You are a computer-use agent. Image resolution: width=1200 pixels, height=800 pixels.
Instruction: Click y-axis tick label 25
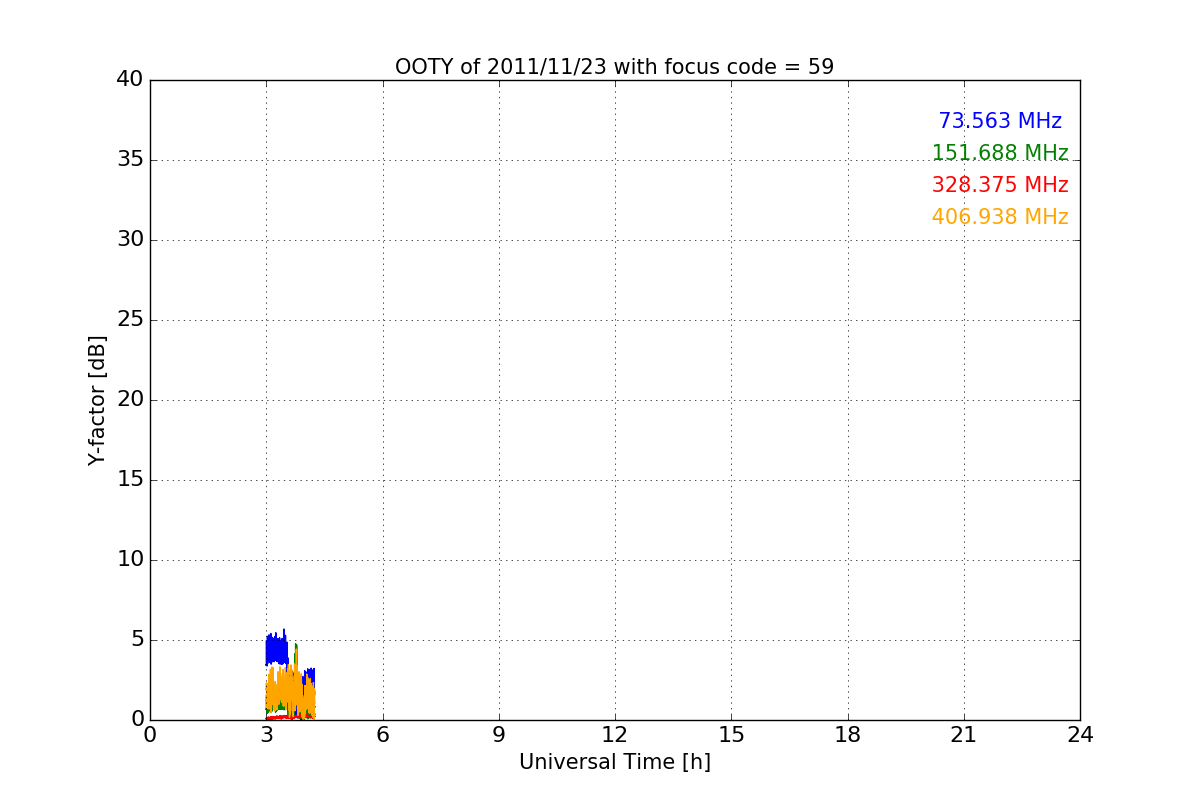click(x=130, y=320)
